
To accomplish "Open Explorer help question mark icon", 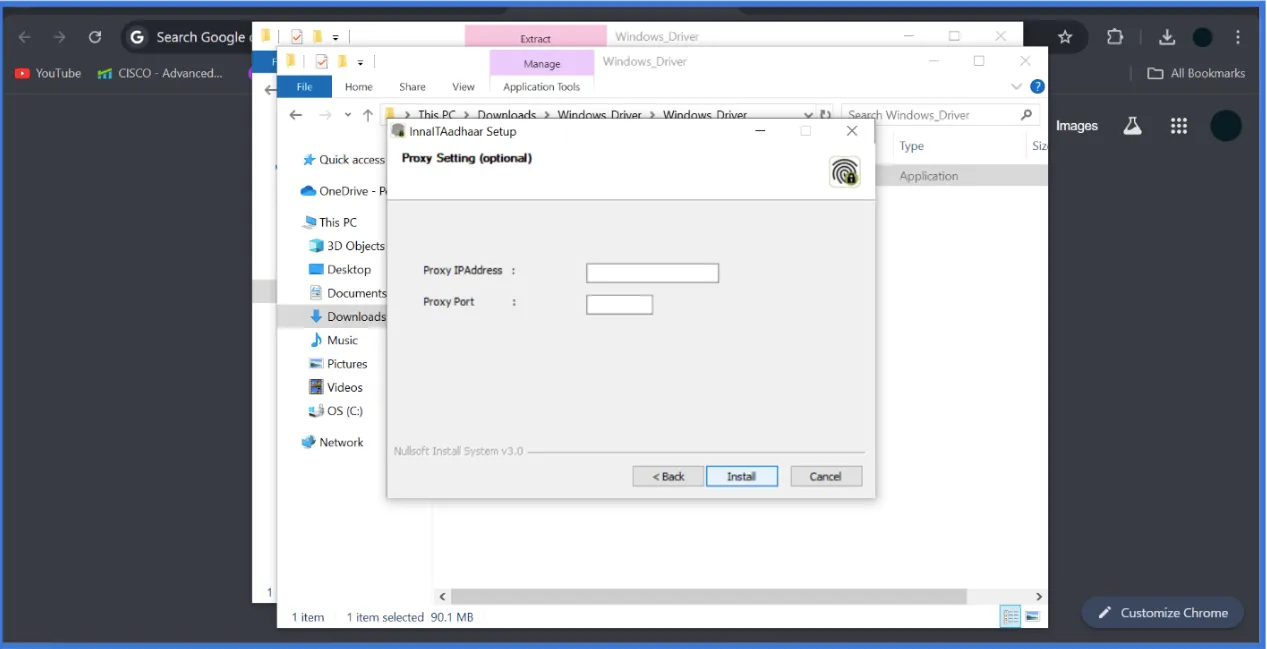I will [1038, 87].
